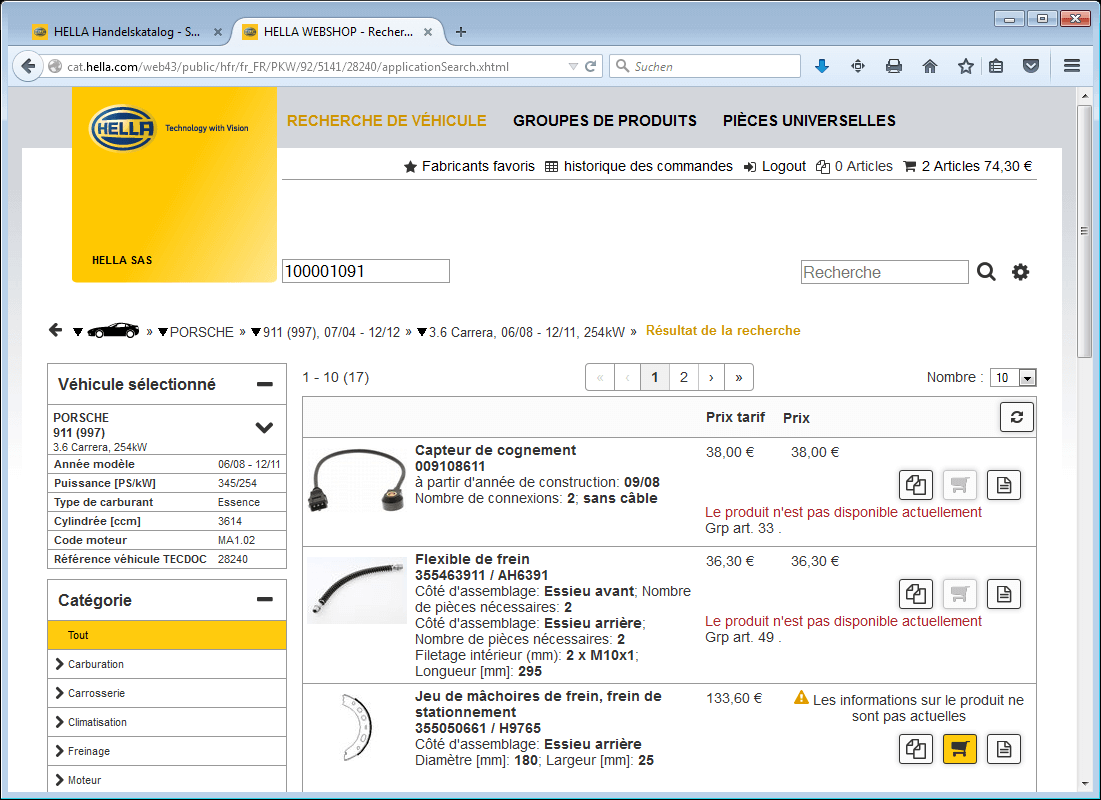This screenshot has height=800, width=1101.
Task: Refresh the price list with the reload icon
Action: [x=1017, y=417]
